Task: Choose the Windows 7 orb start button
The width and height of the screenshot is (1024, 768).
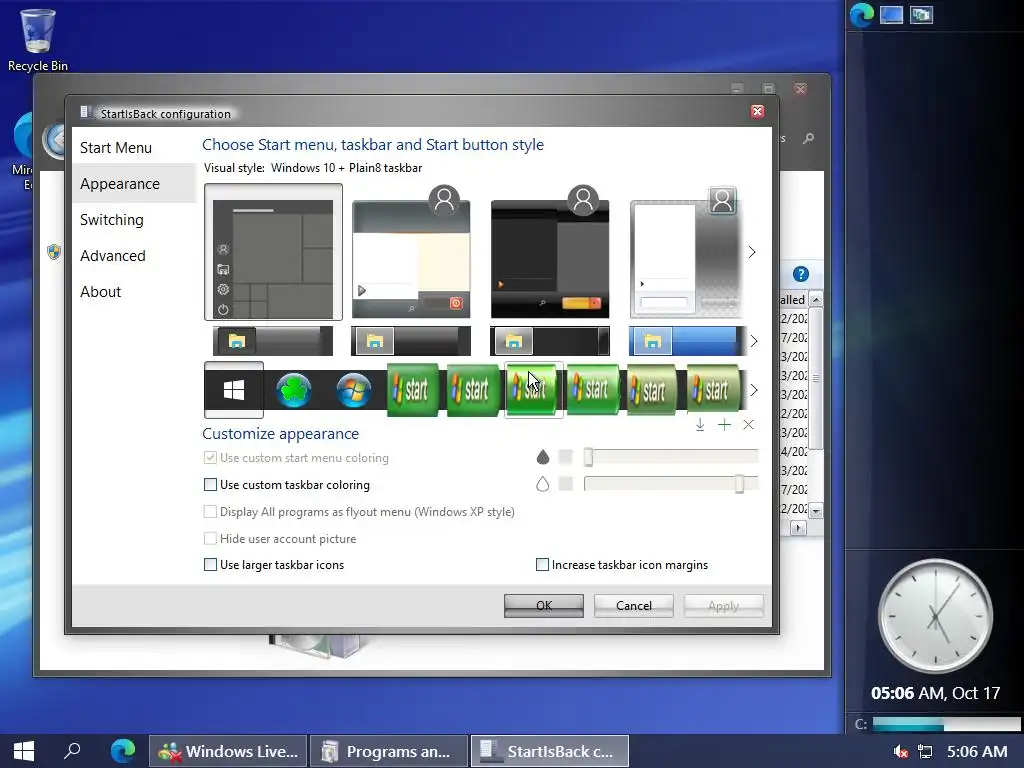Action: pyautogui.click(x=353, y=391)
